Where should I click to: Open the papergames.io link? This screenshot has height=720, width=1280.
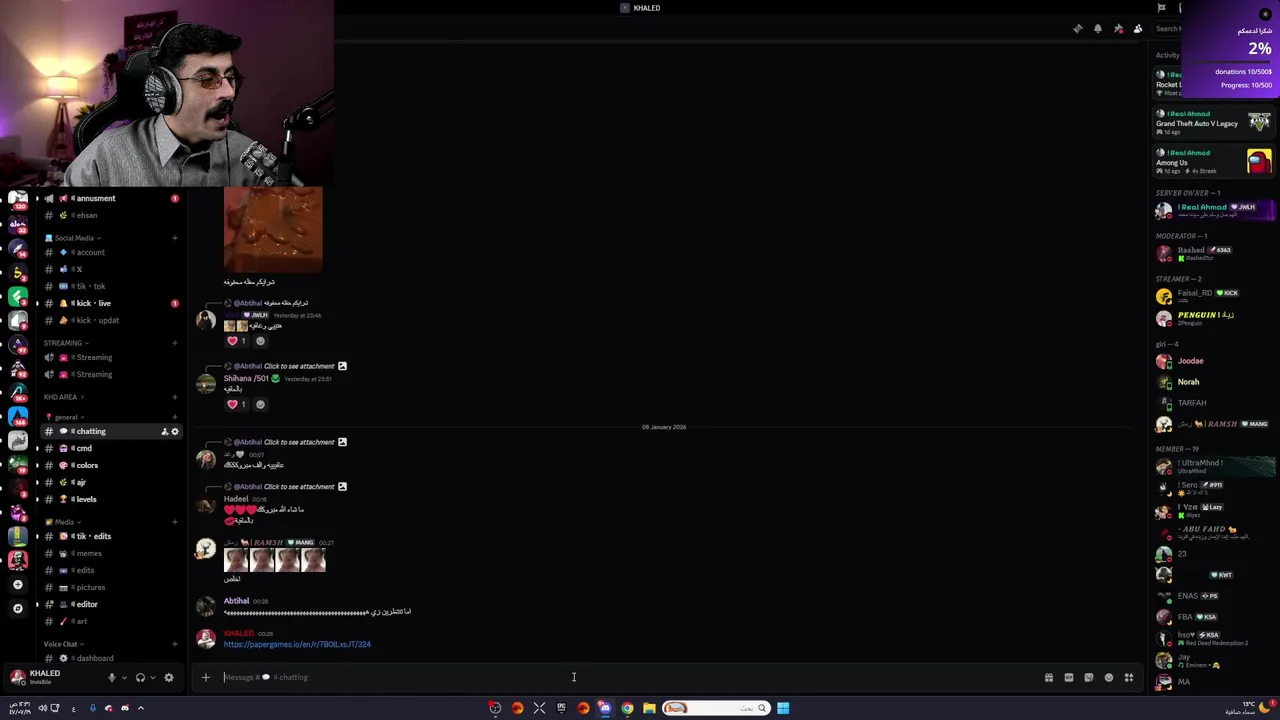pyautogui.click(x=297, y=644)
